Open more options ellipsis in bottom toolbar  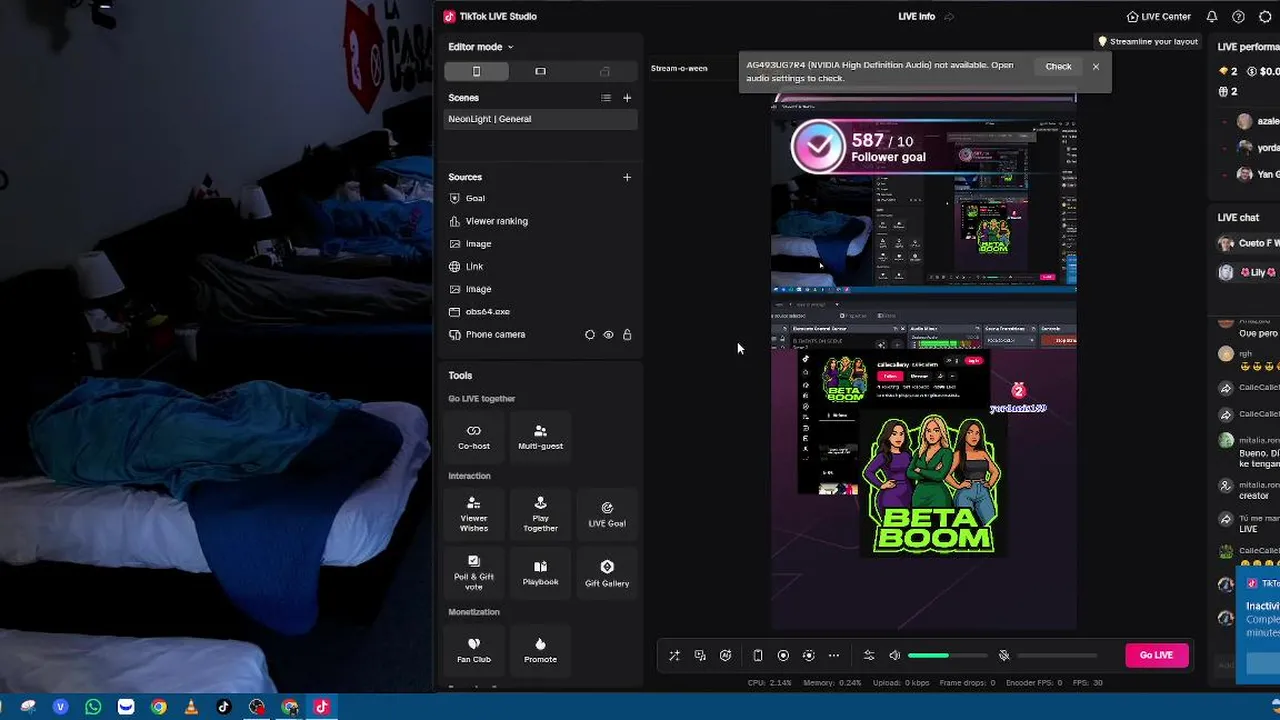point(834,656)
